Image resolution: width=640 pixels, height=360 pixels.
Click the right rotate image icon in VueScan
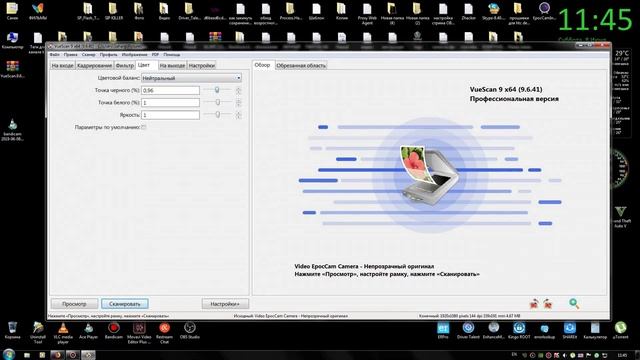pyautogui.click(x=548, y=304)
